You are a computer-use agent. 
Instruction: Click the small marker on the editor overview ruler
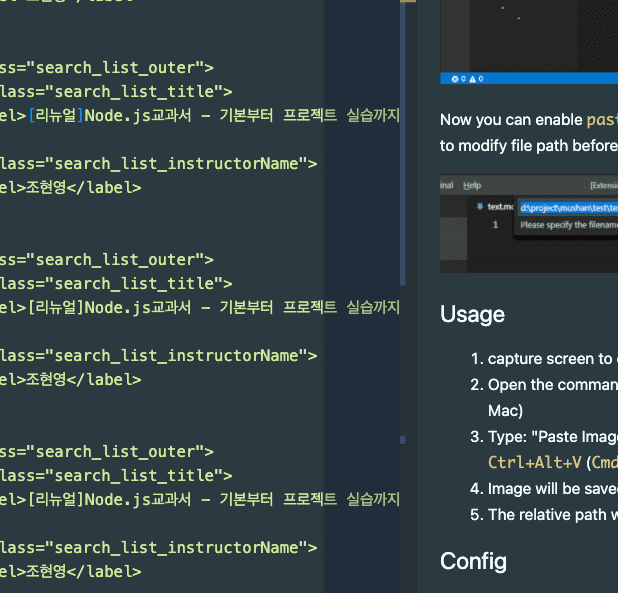pyautogui.click(x=402, y=439)
